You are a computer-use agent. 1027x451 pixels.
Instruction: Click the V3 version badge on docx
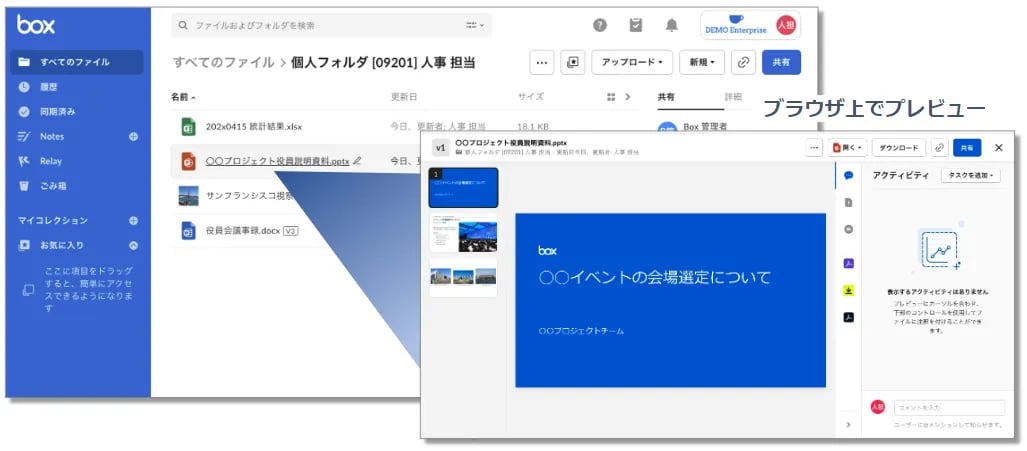[x=290, y=231]
